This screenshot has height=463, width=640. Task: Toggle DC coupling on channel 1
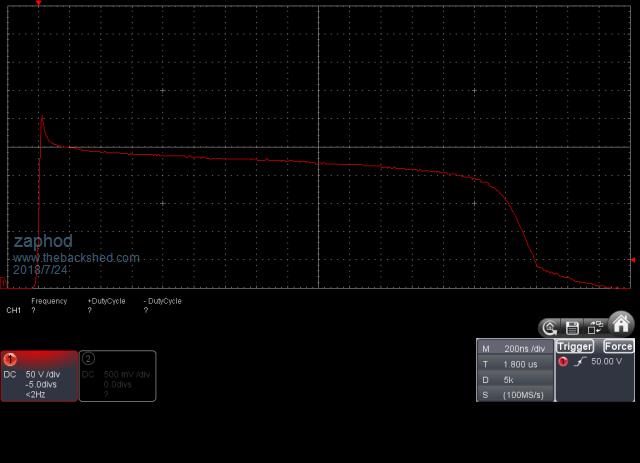[11, 374]
